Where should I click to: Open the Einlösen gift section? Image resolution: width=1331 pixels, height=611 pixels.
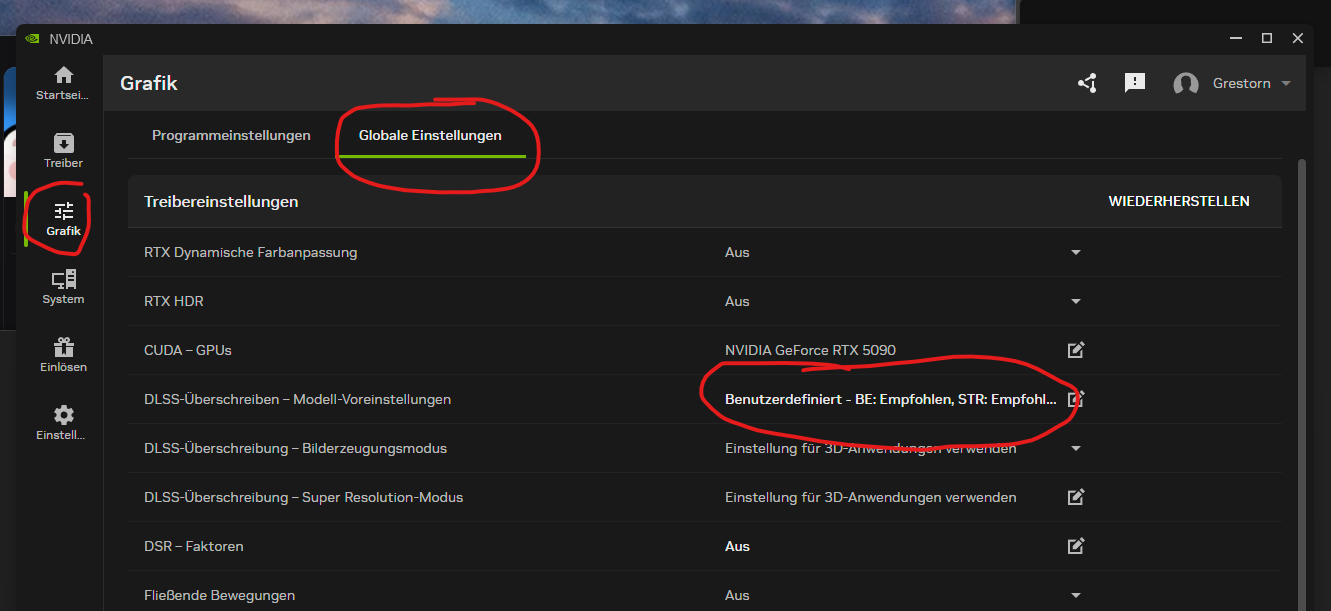(63, 355)
